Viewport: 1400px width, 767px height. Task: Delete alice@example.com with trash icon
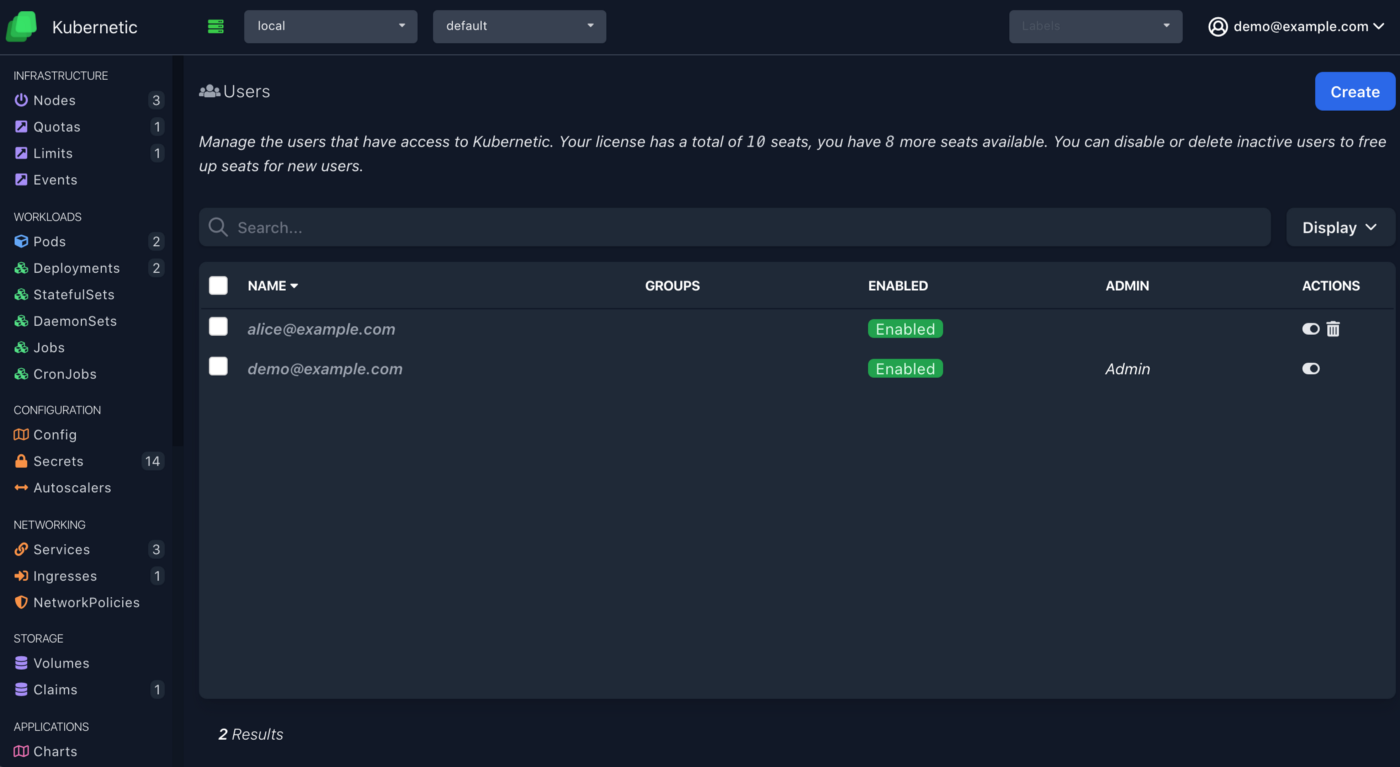[x=1333, y=329]
